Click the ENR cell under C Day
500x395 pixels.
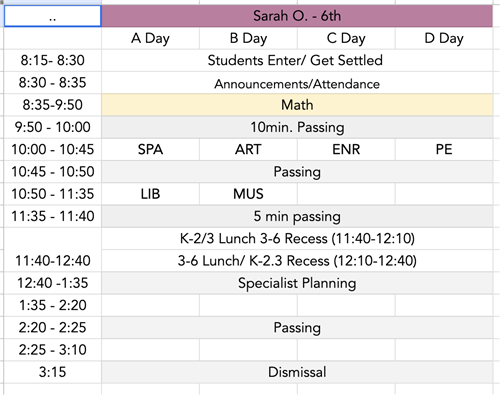[346, 149]
